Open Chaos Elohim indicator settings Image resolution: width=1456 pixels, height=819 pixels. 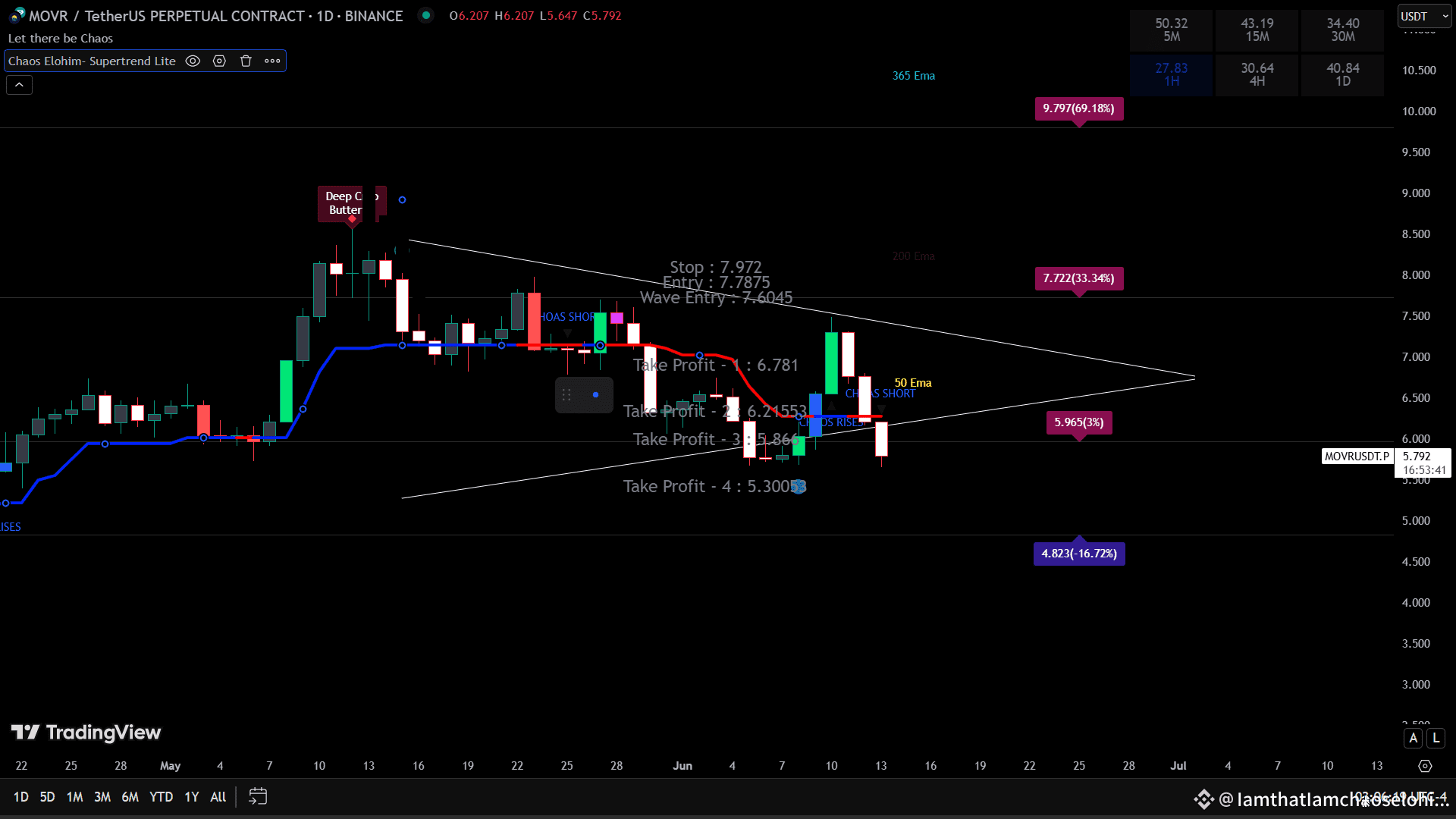219,61
